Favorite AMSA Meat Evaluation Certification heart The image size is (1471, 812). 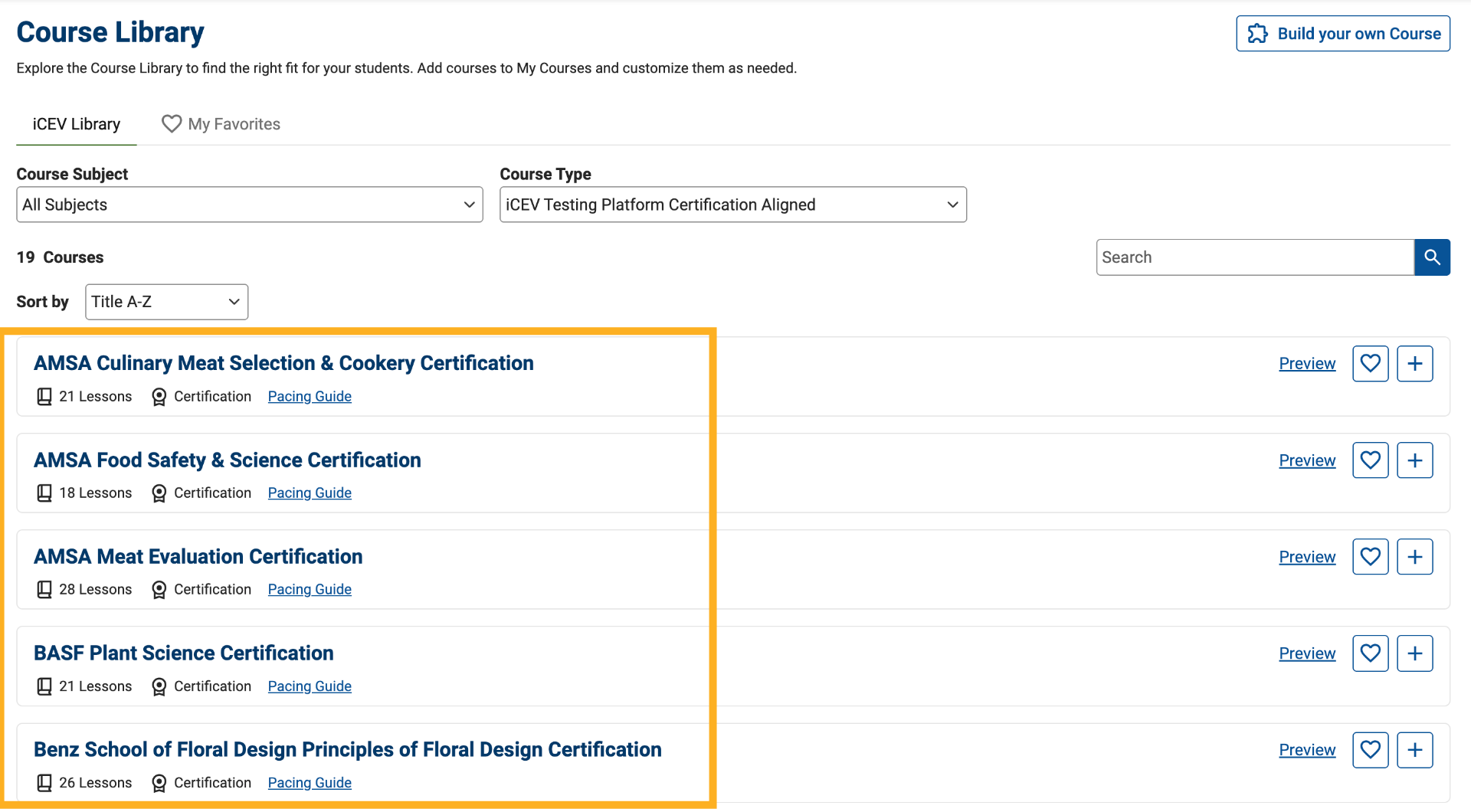(x=1371, y=557)
